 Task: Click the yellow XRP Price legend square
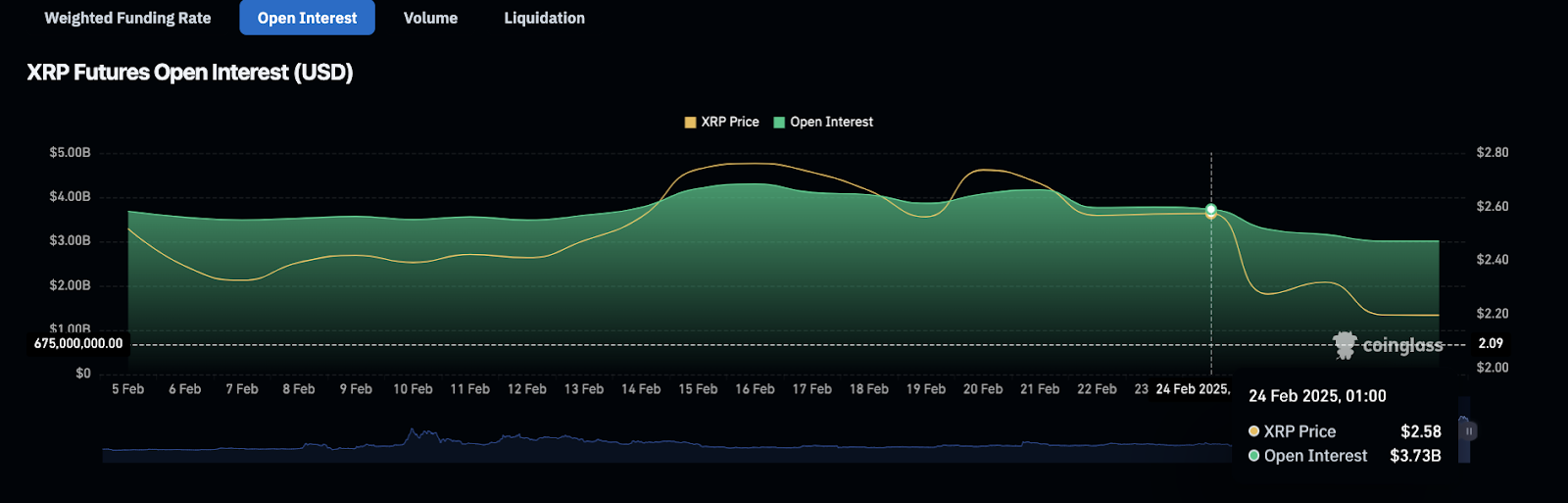tap(690, 123)
